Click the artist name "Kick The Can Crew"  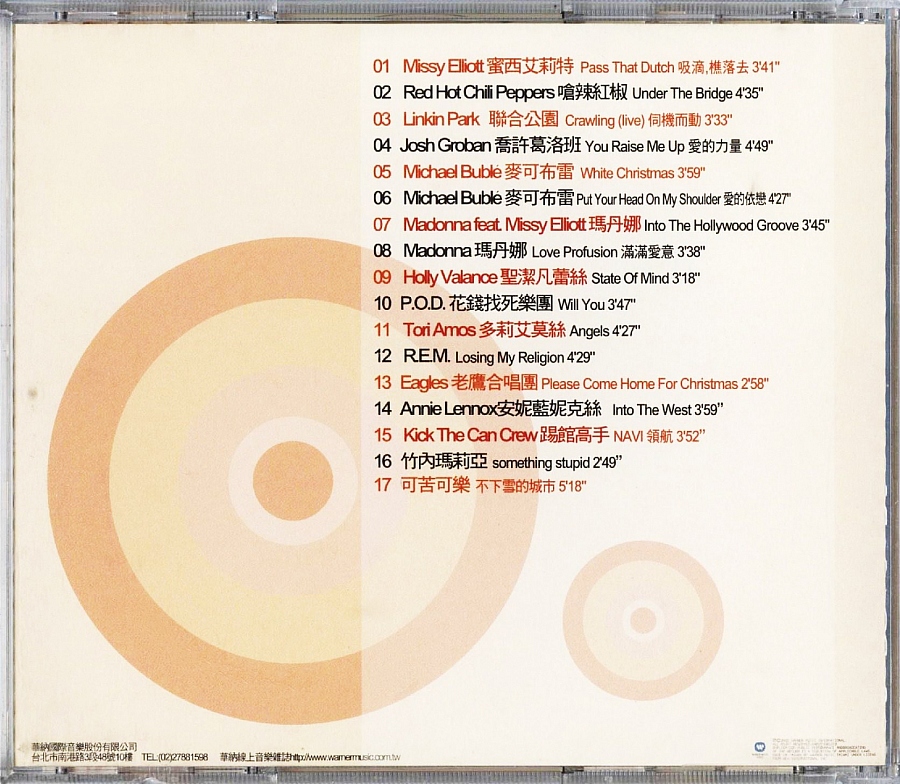(x=470, y=436)
